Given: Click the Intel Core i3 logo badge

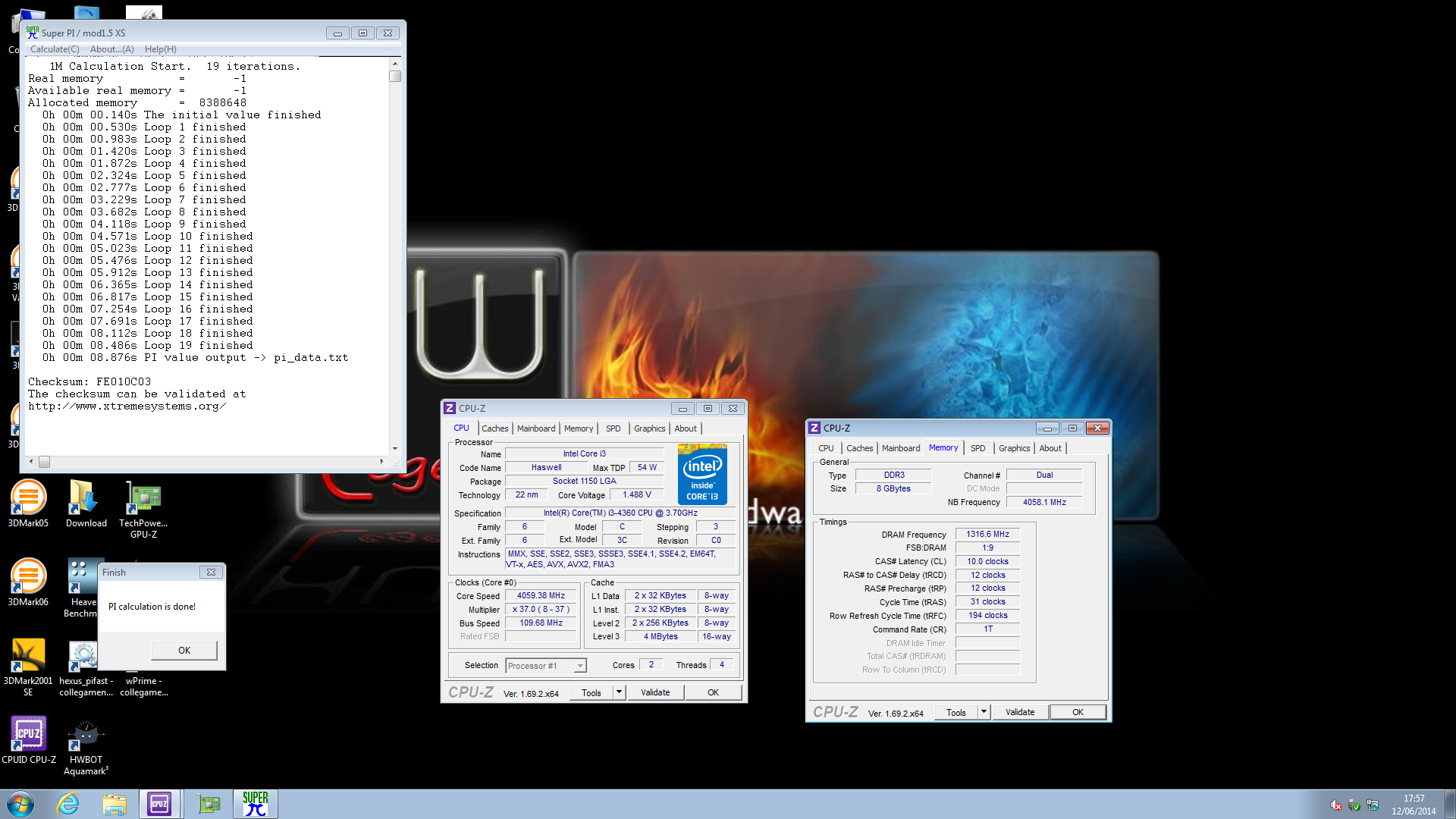Looking at the screenshot, I should coord(702,475).
